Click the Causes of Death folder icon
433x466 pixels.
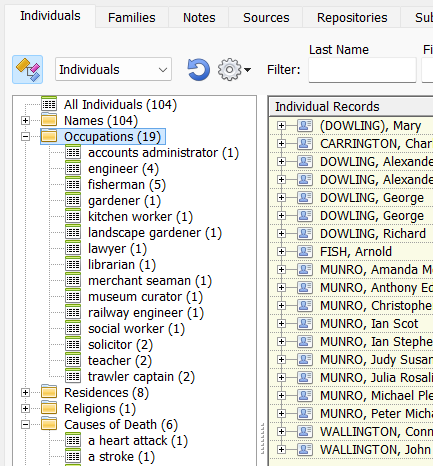pyautogui.click(x=49, y=424)
